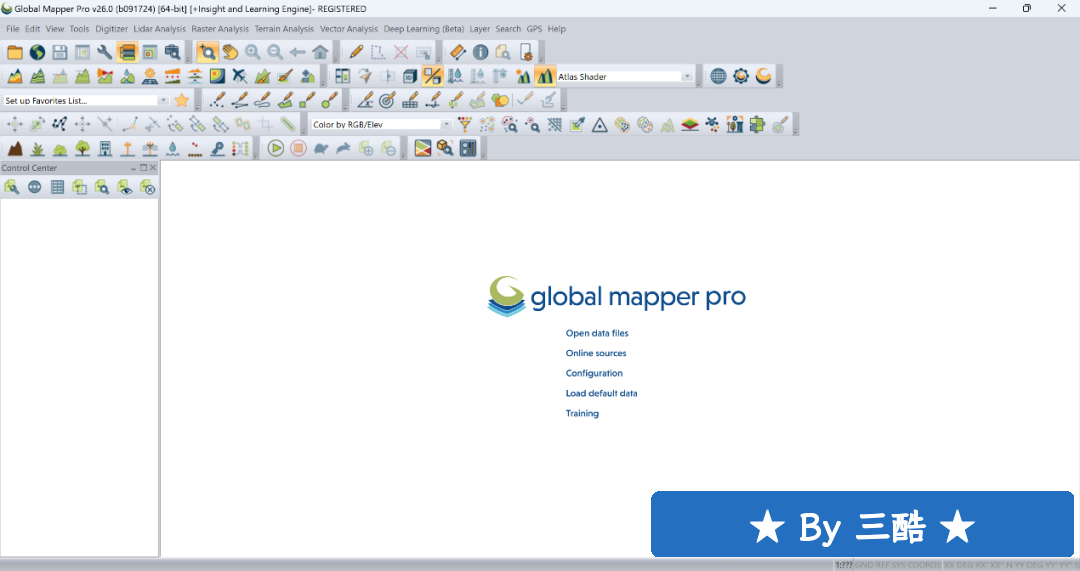The image size is (1080, 571).
Task: Toggle the 3D view cube icon
Action: 410,76
